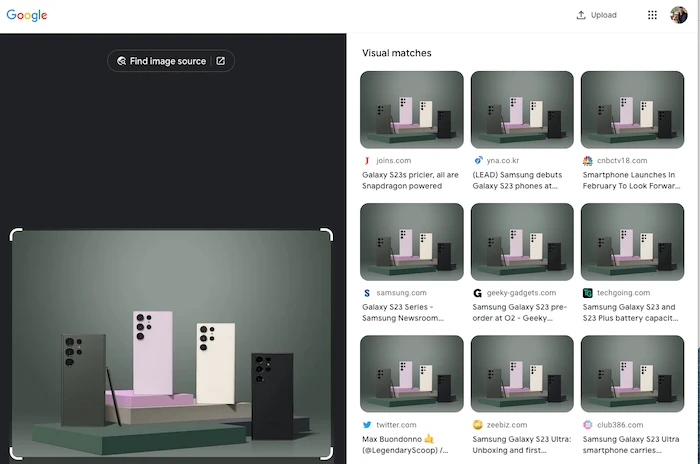Open 'Samsung Galaxy S23 pre-order at O2' link
The image size is (700, 464).
click(x=519, y=313)
